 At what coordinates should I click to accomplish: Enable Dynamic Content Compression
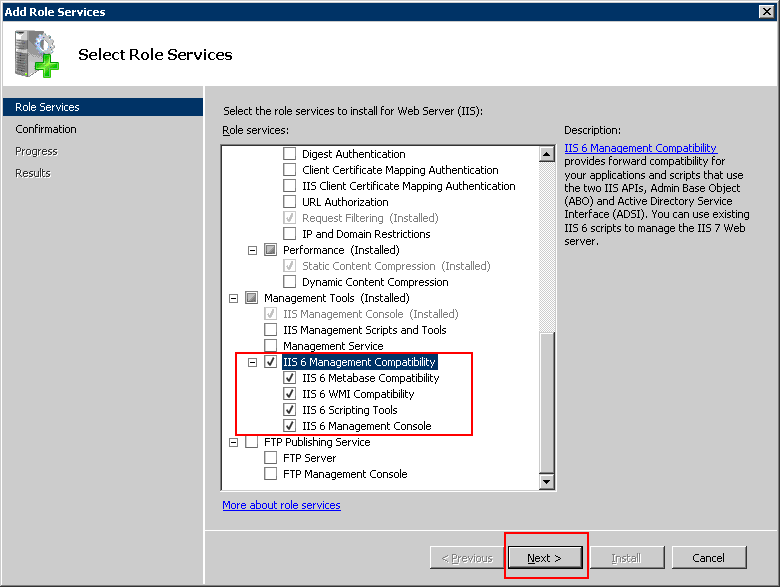tap(290, 282)
